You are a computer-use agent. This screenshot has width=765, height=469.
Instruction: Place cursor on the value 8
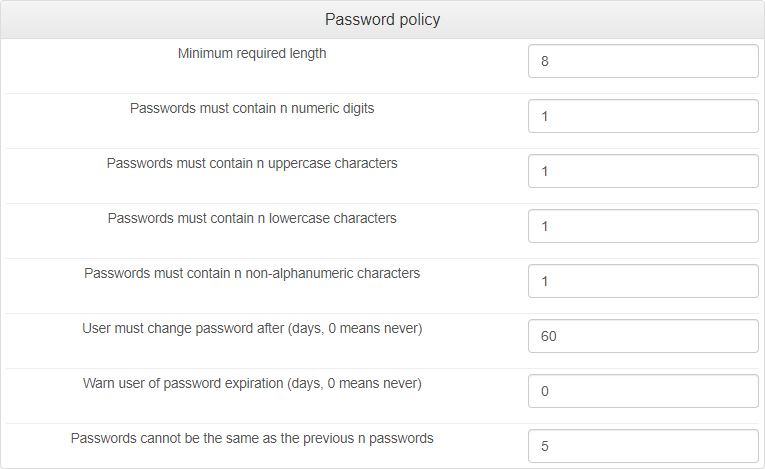point(545,61)
